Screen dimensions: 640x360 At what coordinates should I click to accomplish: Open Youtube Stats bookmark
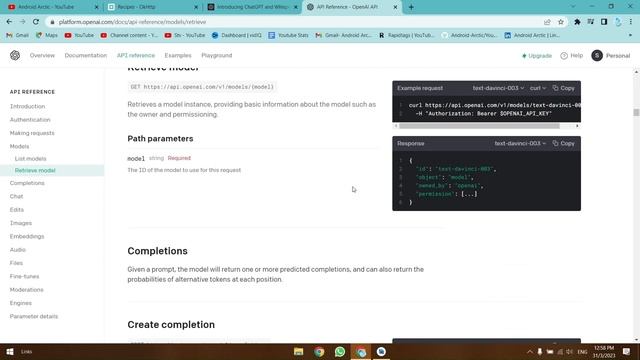(x=288, y=36)
